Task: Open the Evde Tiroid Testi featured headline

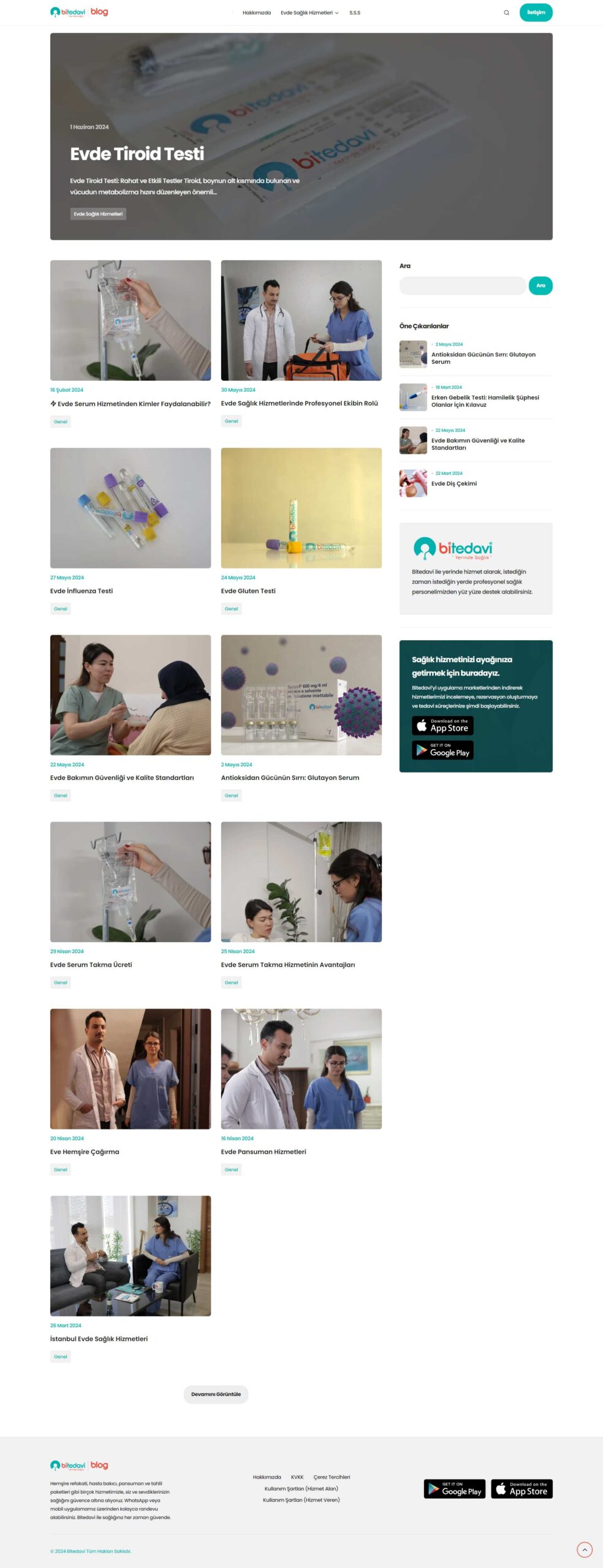Action: (x=137, y=154)
